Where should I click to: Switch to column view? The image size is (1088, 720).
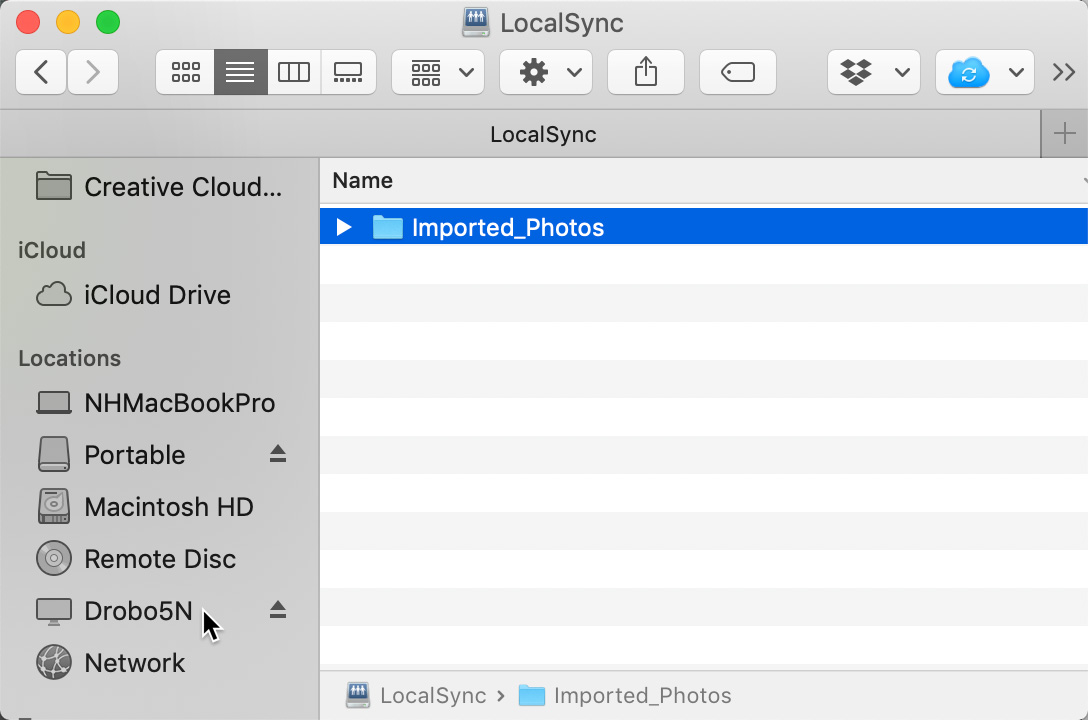294,72
